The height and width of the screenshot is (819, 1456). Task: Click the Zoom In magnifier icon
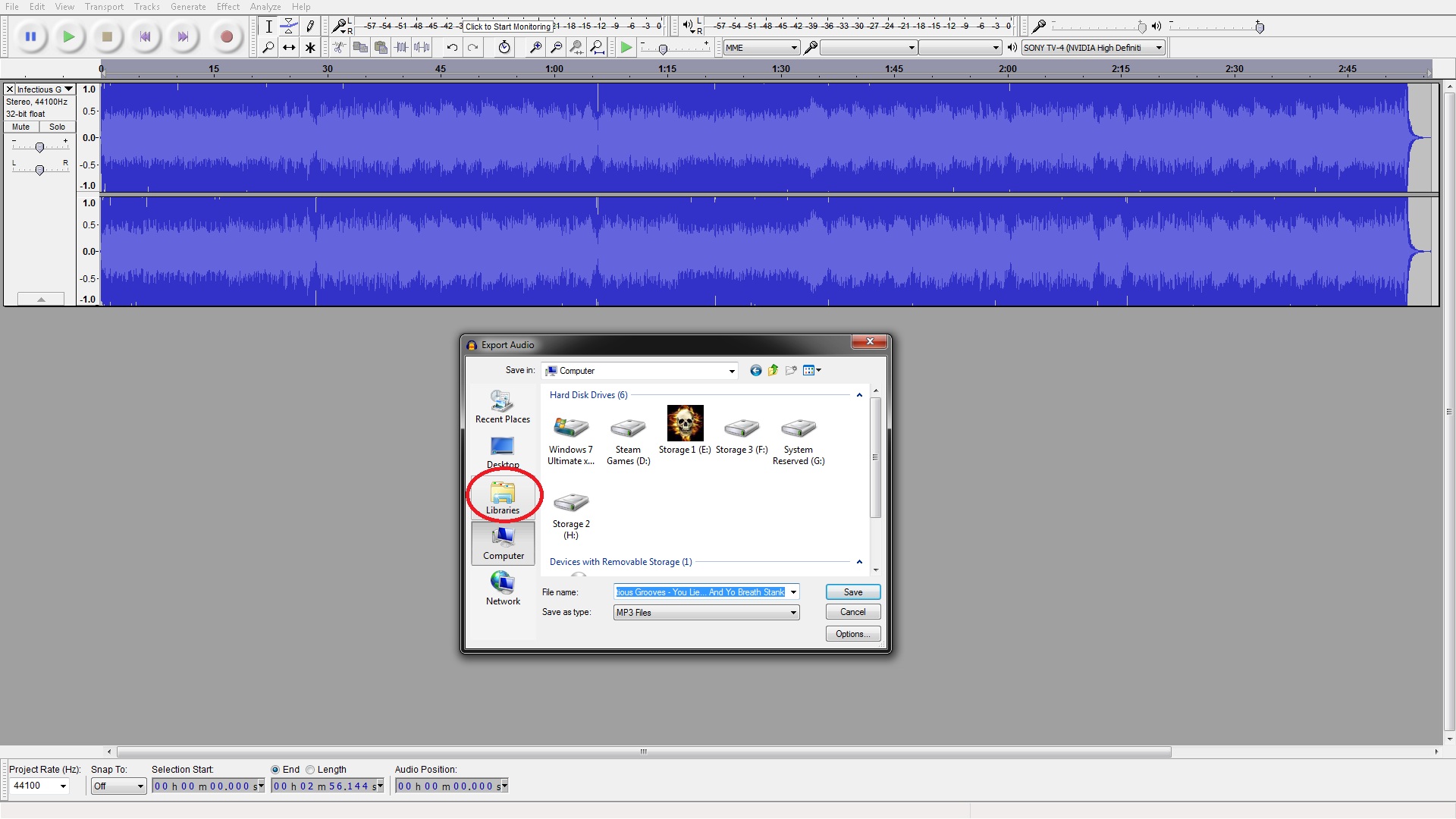(x=535, y=48)
